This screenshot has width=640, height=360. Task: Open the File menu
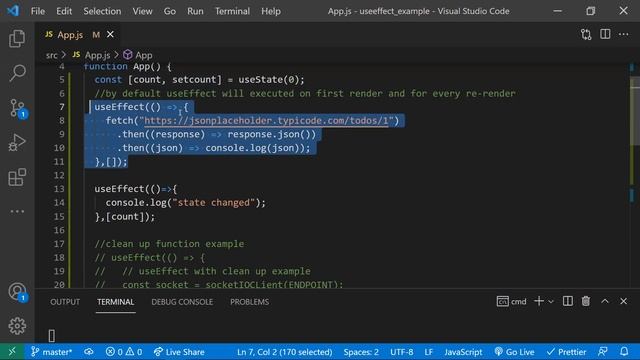38,11
